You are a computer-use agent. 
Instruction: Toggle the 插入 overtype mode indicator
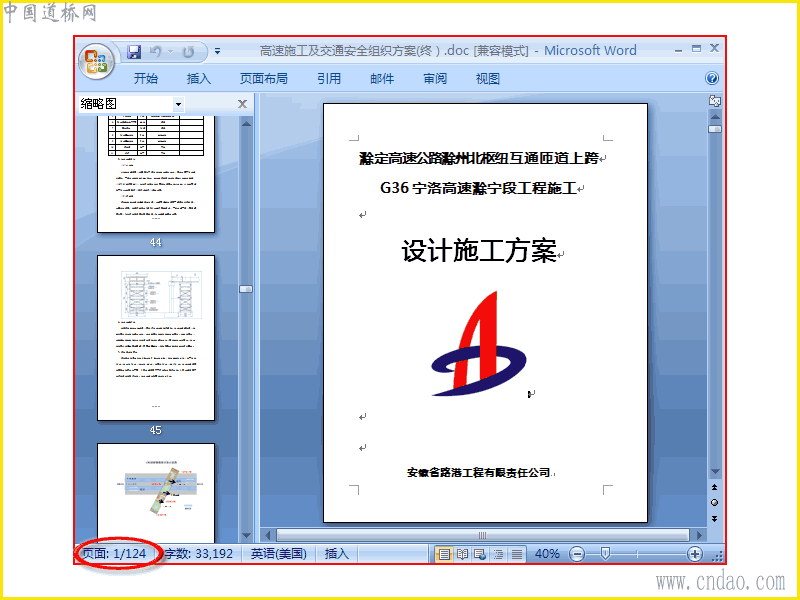337,554
